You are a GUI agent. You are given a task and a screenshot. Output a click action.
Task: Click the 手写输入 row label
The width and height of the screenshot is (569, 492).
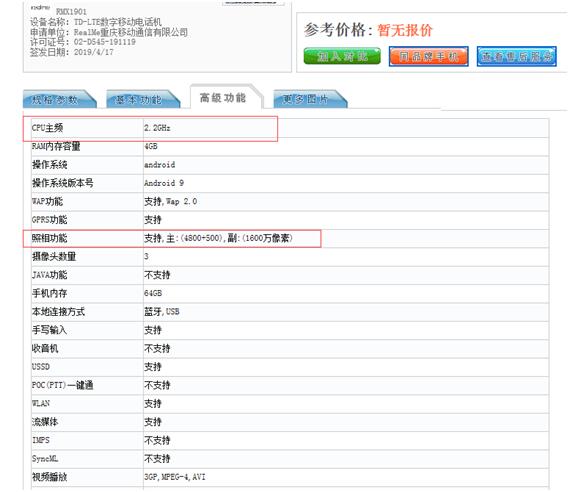49,330
